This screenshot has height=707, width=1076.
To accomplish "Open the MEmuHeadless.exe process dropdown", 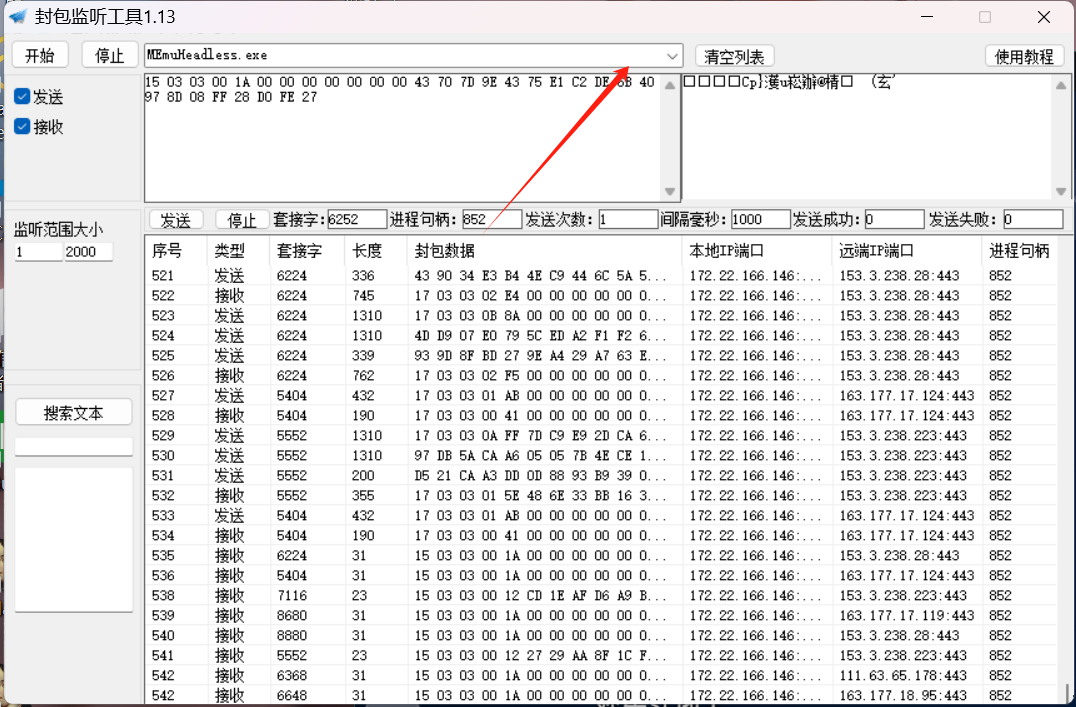I will (669, 56).
